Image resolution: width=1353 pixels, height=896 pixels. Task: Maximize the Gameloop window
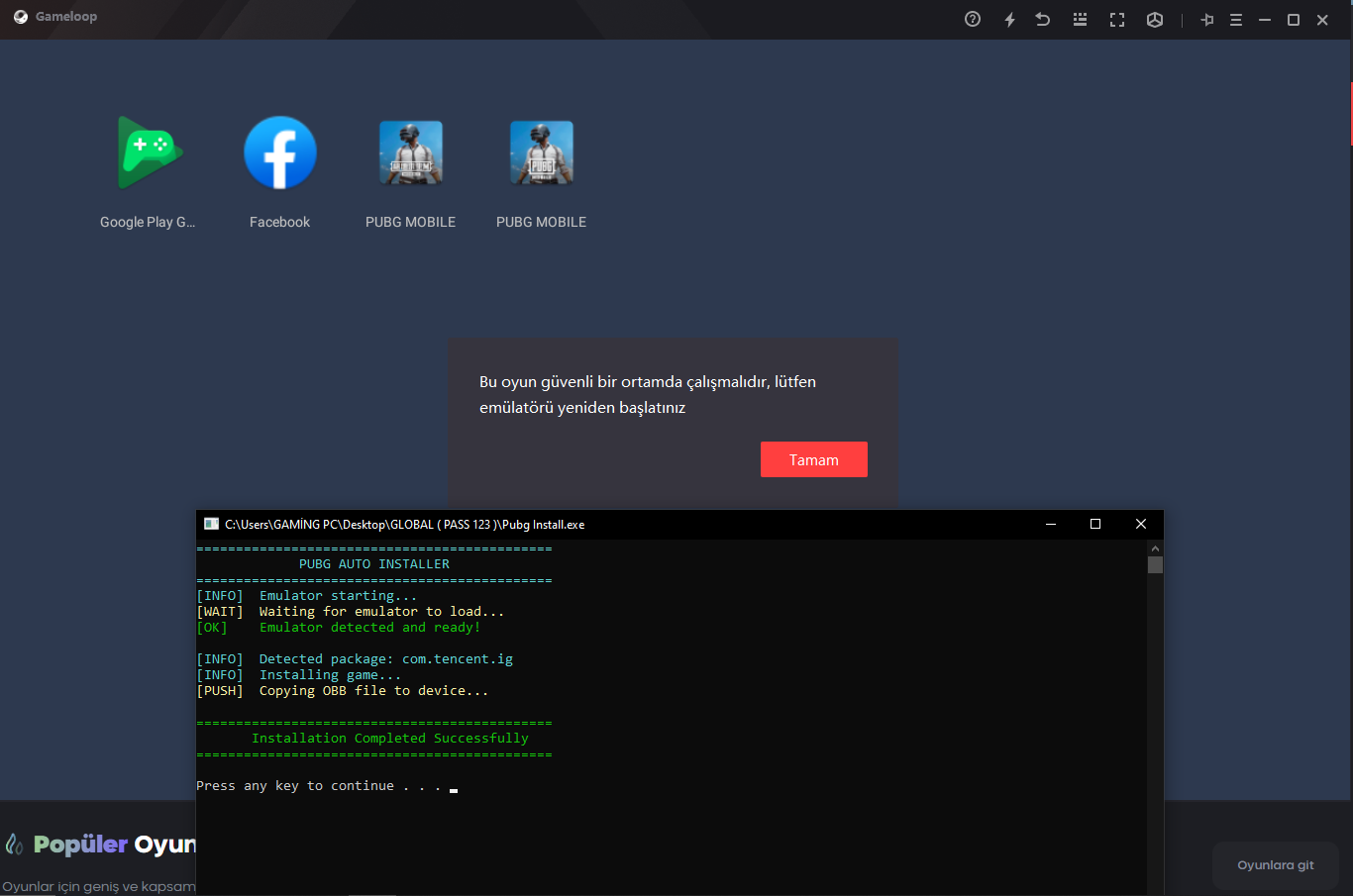pyautogui.click(x=1294, y=20)
